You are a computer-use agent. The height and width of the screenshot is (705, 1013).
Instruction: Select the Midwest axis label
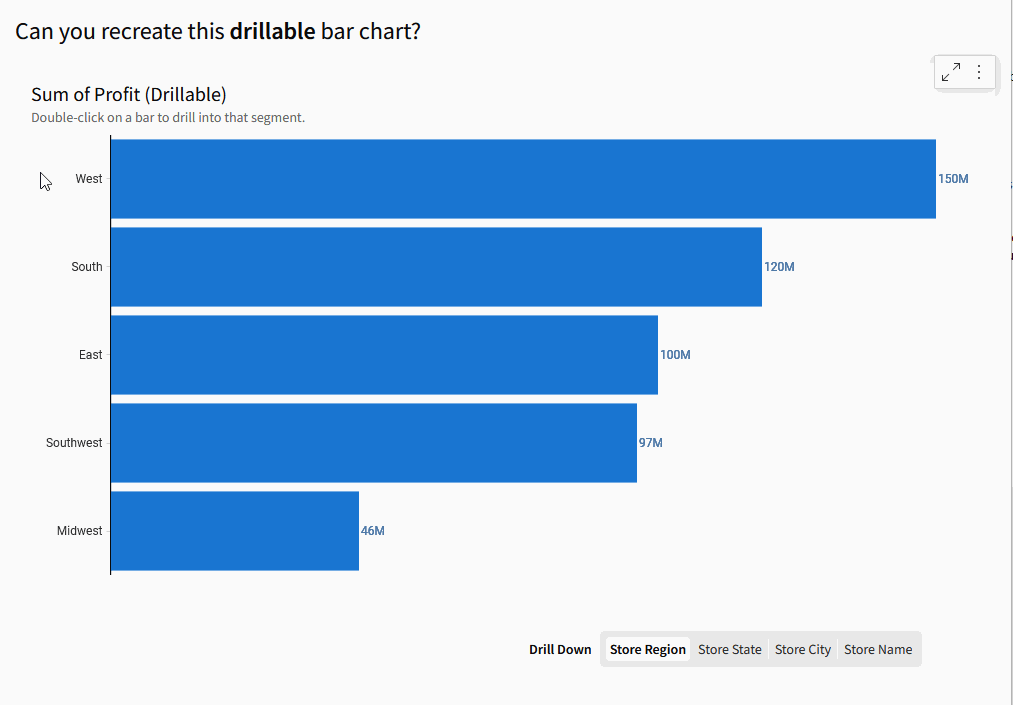(x=79, y=531)
